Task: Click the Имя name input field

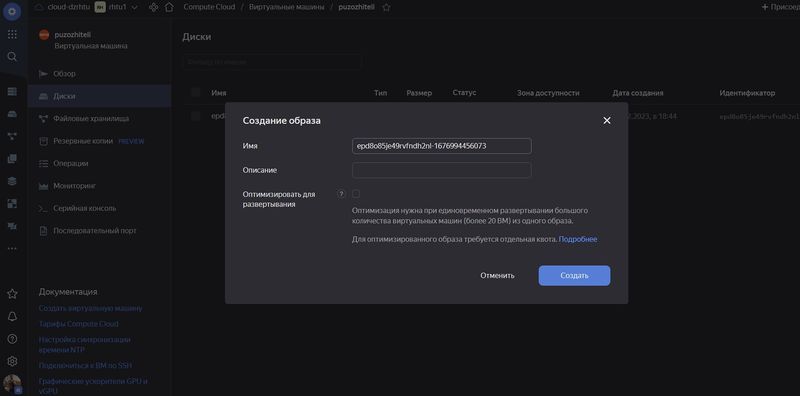Action: 442,146
